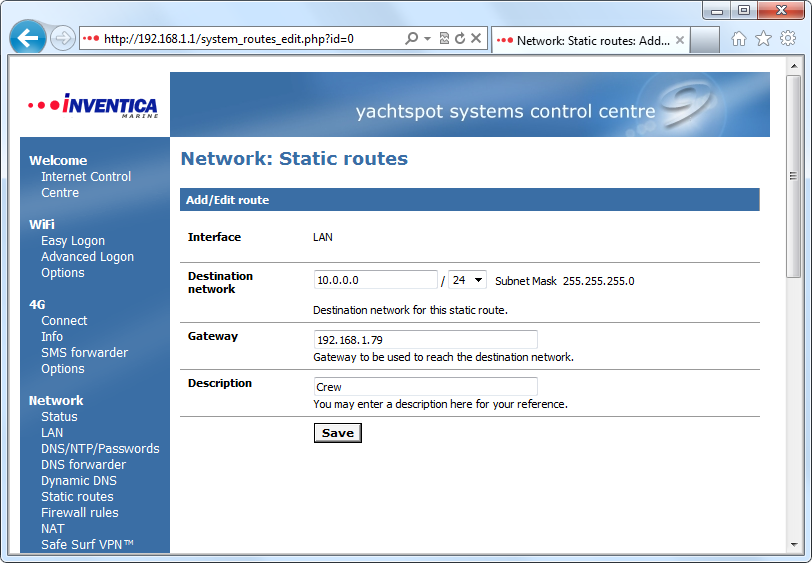
Task: Click the Description field containing Crew
Action: 426,387
